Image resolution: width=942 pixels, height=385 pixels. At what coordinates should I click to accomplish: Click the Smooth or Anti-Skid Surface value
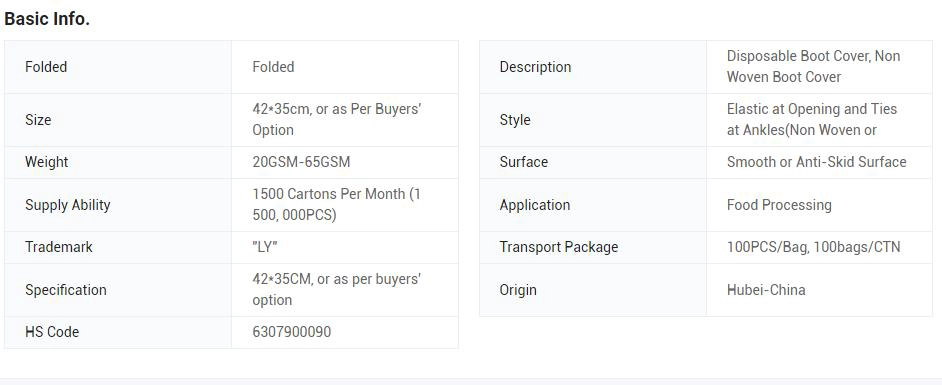[816, 162]
